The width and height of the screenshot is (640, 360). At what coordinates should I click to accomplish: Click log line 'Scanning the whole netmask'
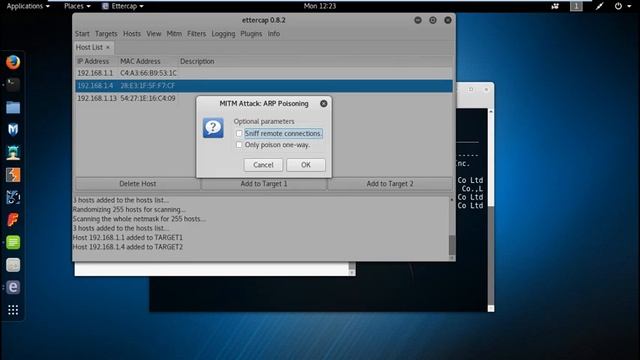(139, 219)
